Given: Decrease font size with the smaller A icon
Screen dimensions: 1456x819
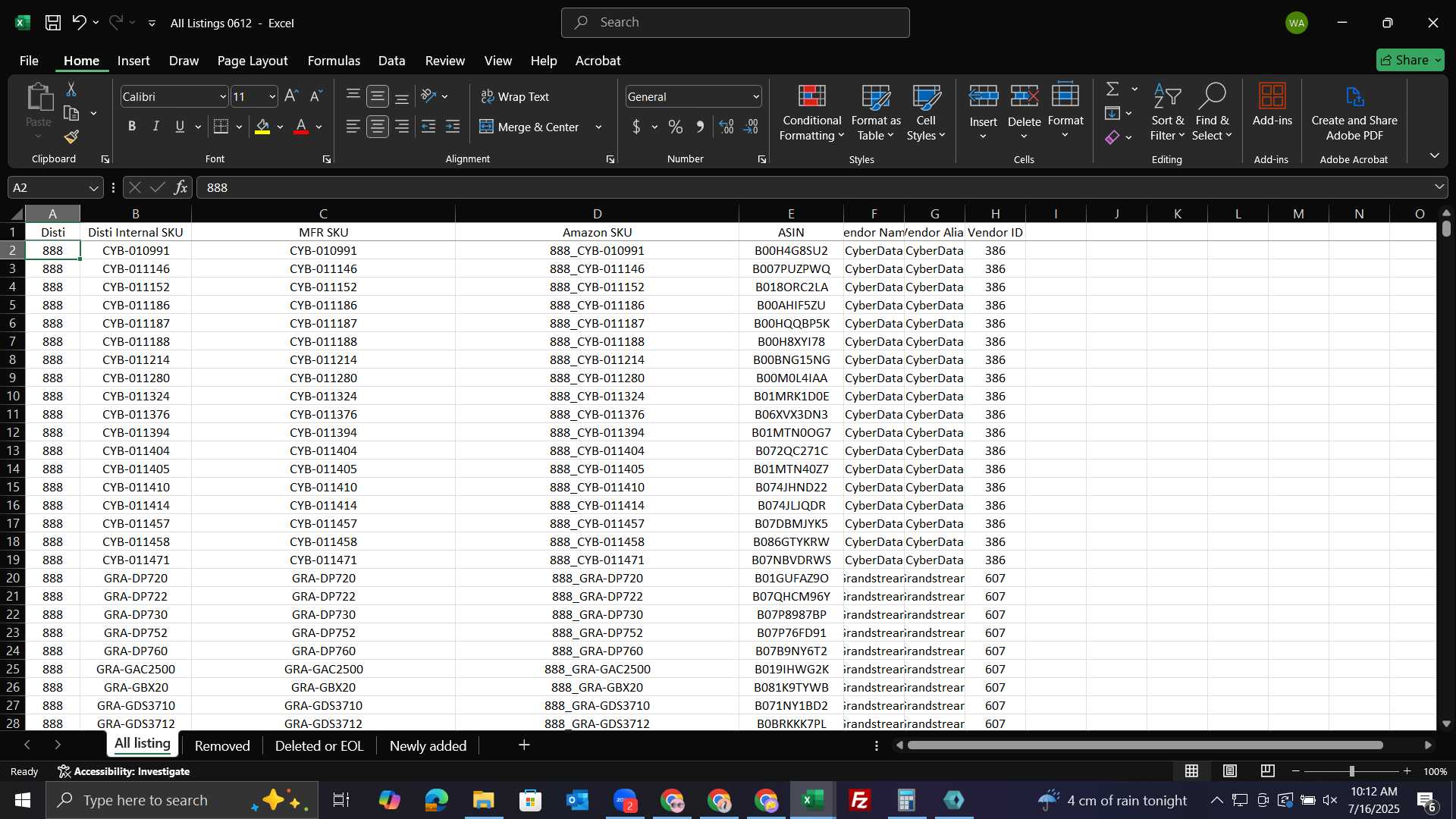Looking at the screenshot, I should (316, 96).
